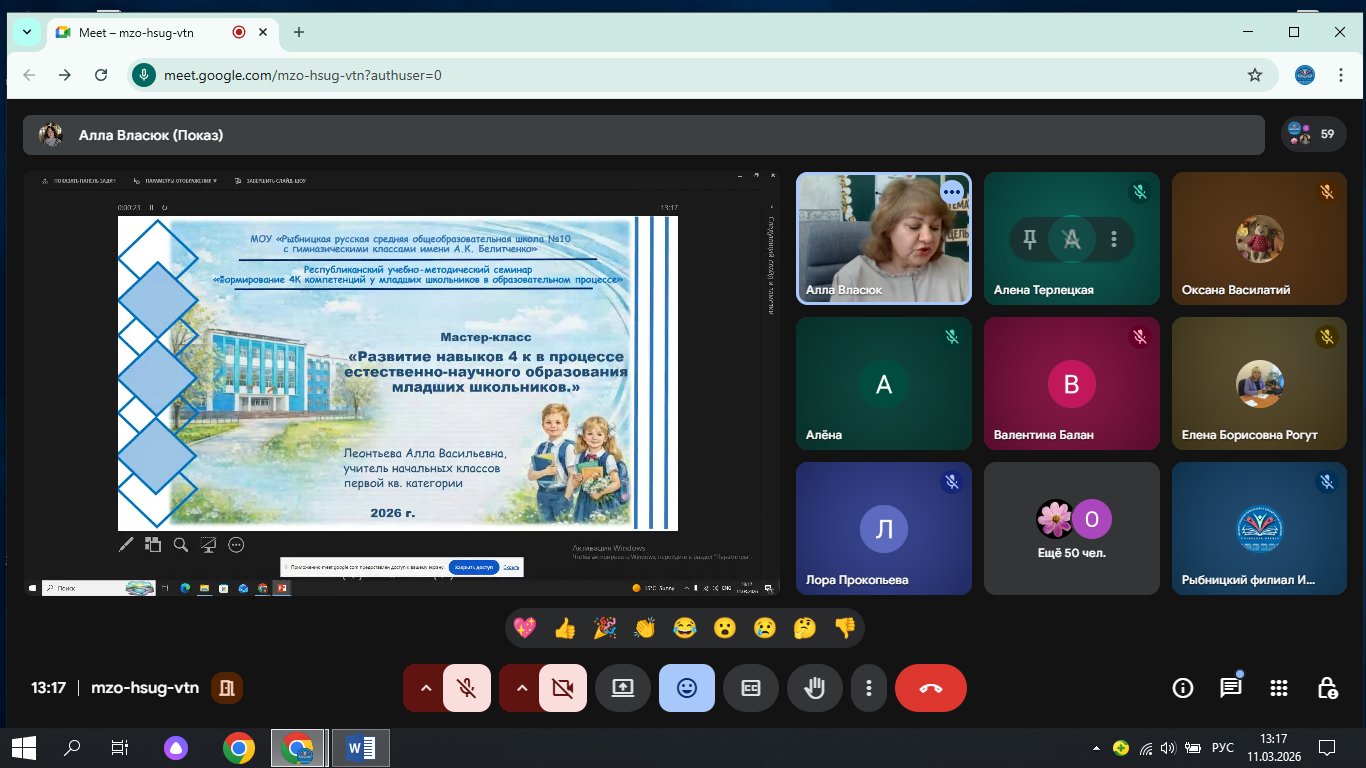Expand microphone audio settings arrow
This screenshot has width=1366, height=768.
pos(426,688)
